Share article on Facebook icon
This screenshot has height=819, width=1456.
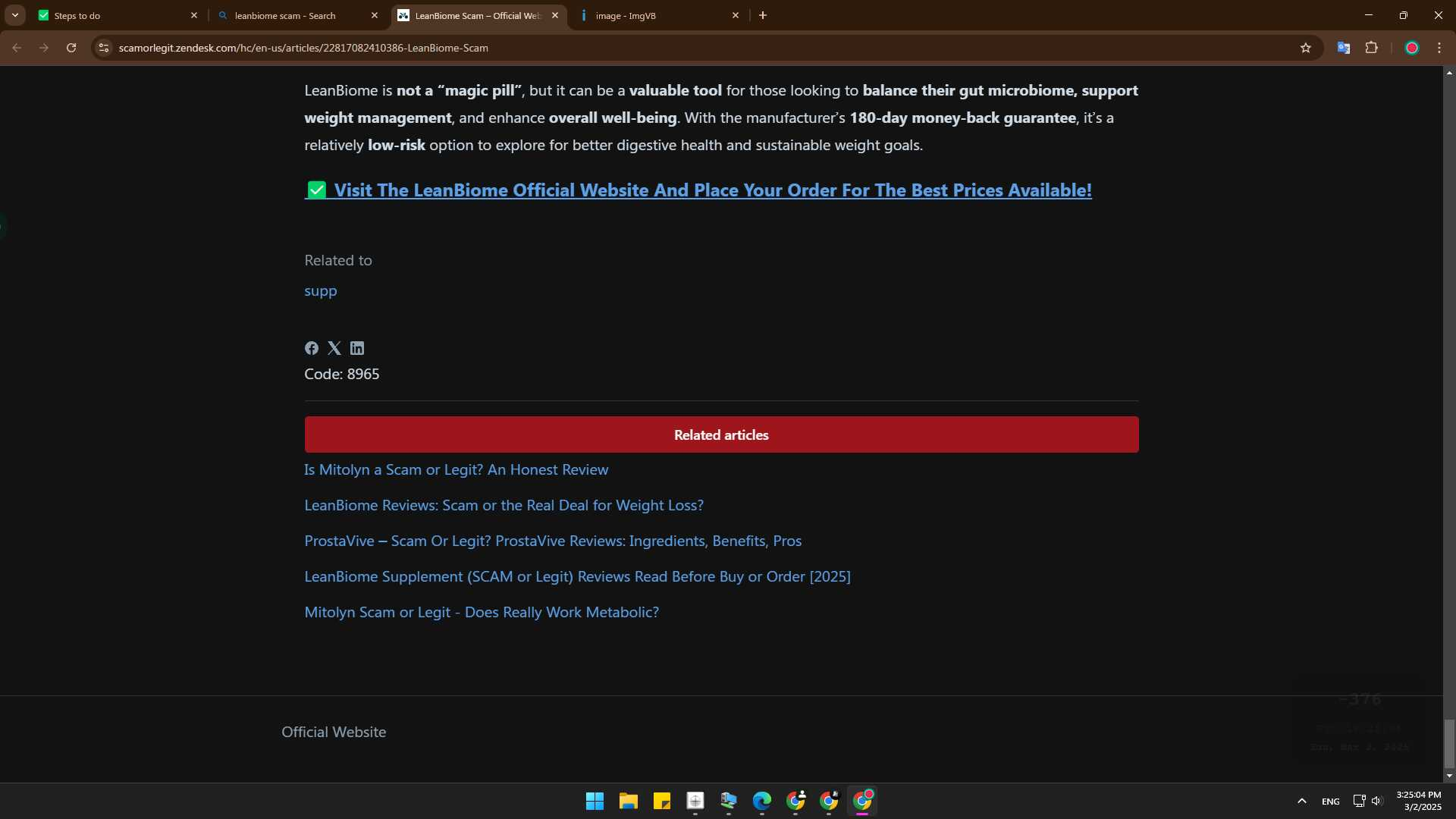click(312, 348)
